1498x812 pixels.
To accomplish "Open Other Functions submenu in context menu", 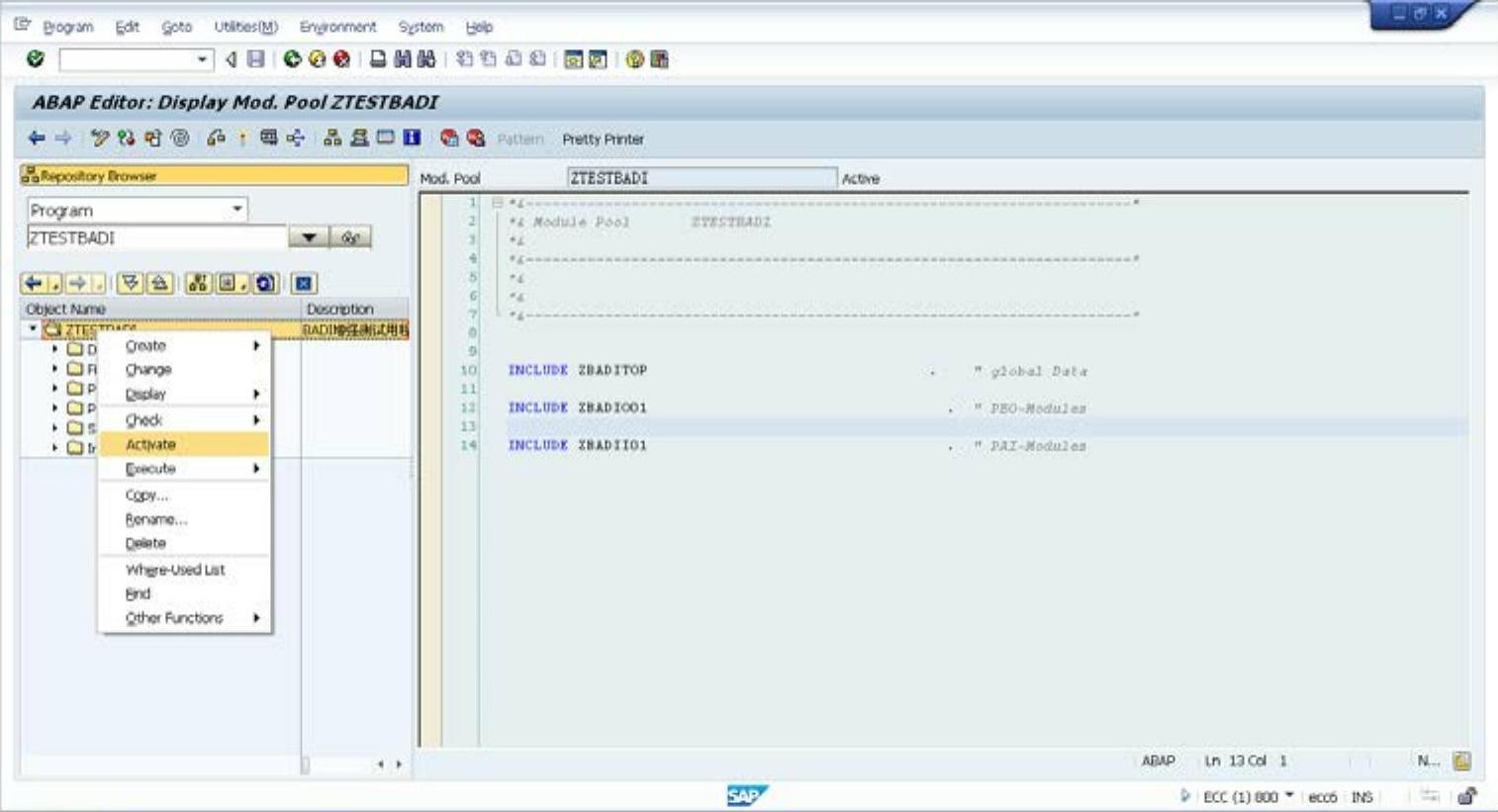I will (184, 618).
